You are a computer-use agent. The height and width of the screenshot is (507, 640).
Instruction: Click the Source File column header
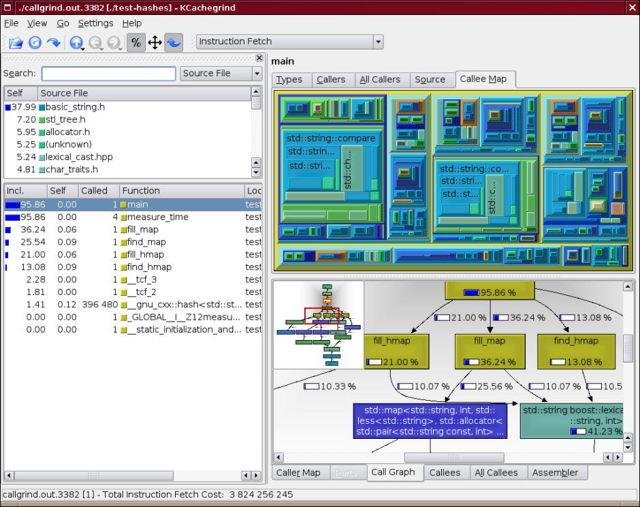[144, 93]
